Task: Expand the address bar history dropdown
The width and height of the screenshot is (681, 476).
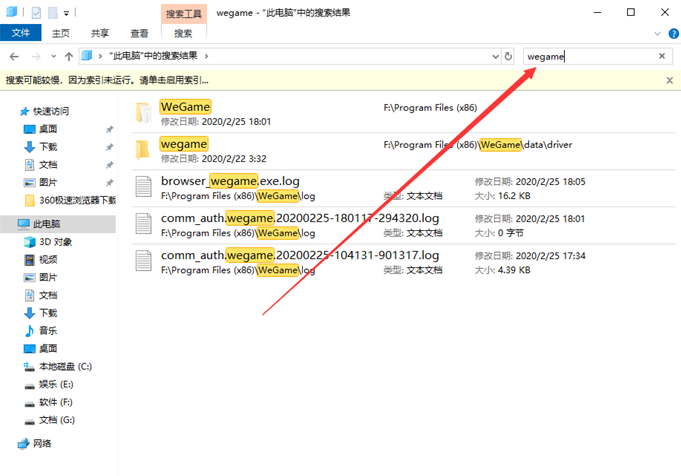Action: coord(495,56)
